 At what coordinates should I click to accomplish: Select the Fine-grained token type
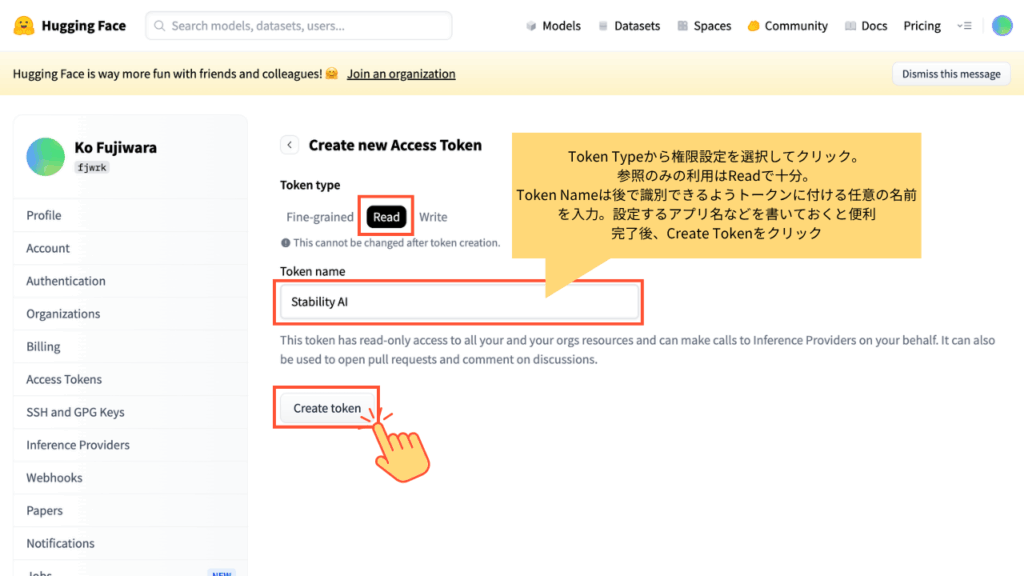[320, 217]
